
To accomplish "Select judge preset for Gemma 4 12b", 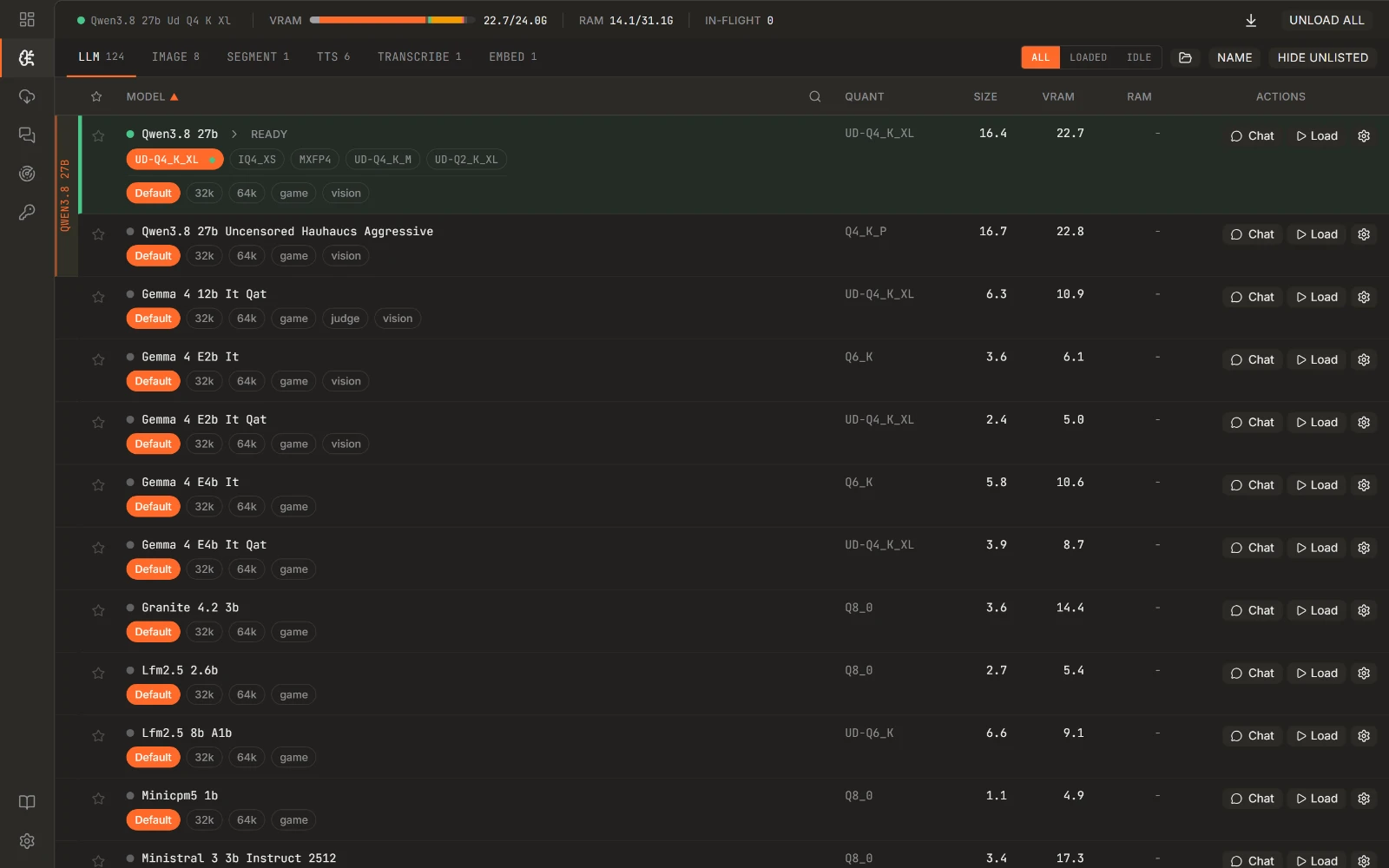I will [345, 319].
